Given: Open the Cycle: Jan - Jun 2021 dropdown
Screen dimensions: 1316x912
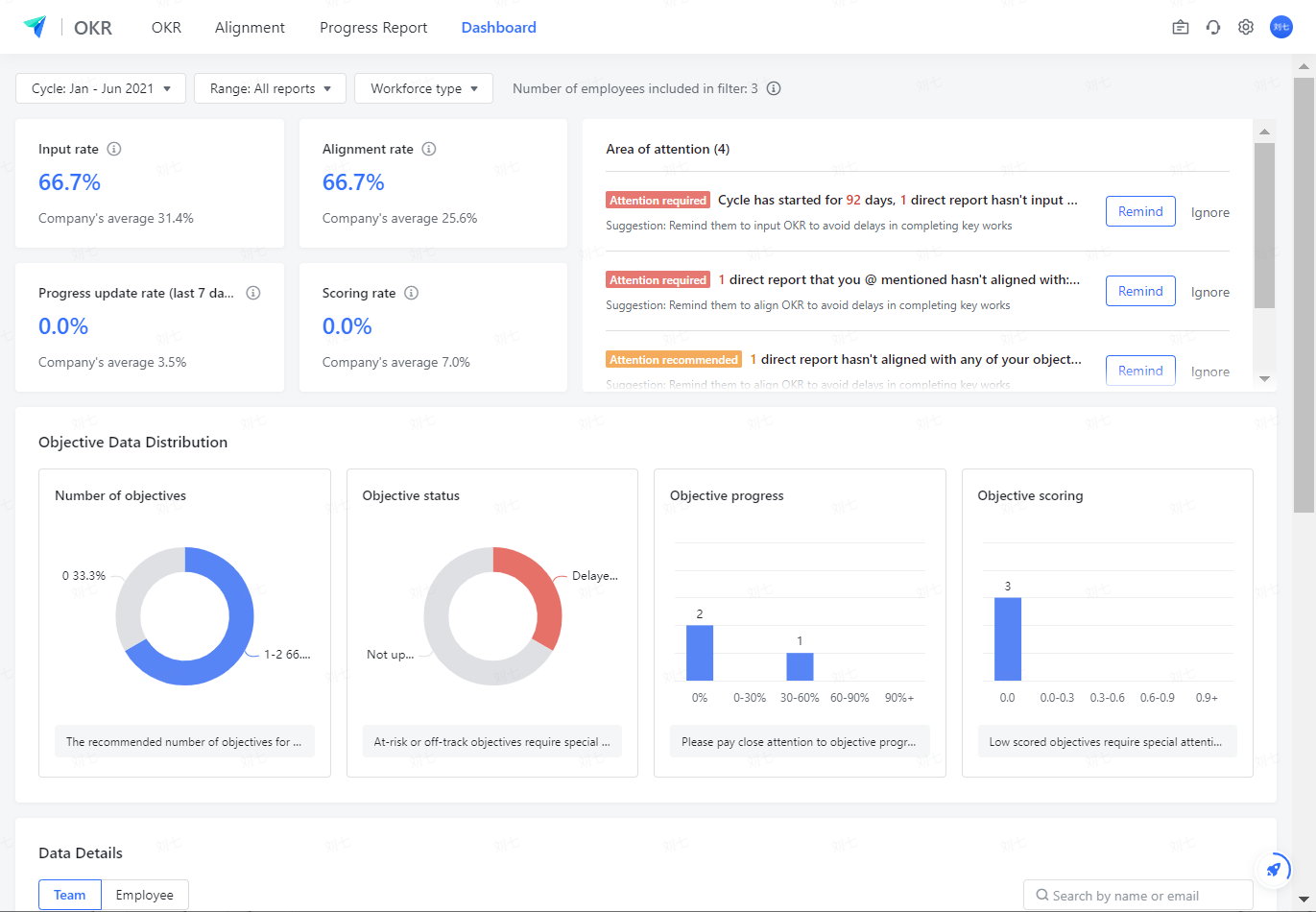Looking at the screenshot, I should tap(101, 88).
